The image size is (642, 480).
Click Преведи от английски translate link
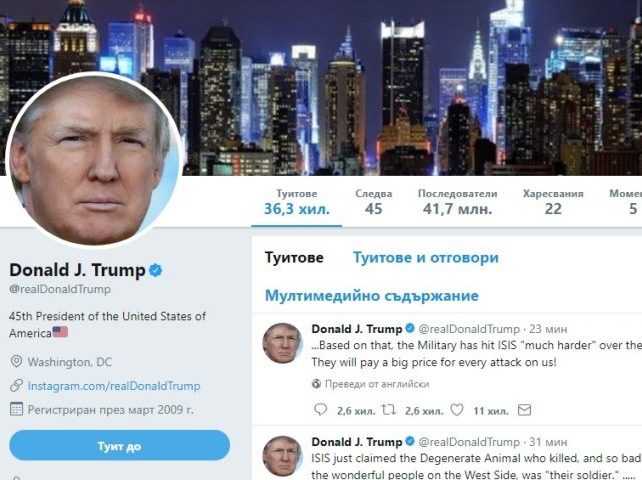pos(377,384)
